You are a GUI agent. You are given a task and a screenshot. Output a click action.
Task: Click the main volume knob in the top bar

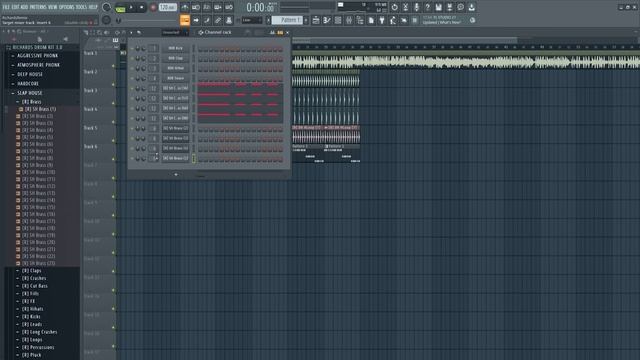pos(106,7)
